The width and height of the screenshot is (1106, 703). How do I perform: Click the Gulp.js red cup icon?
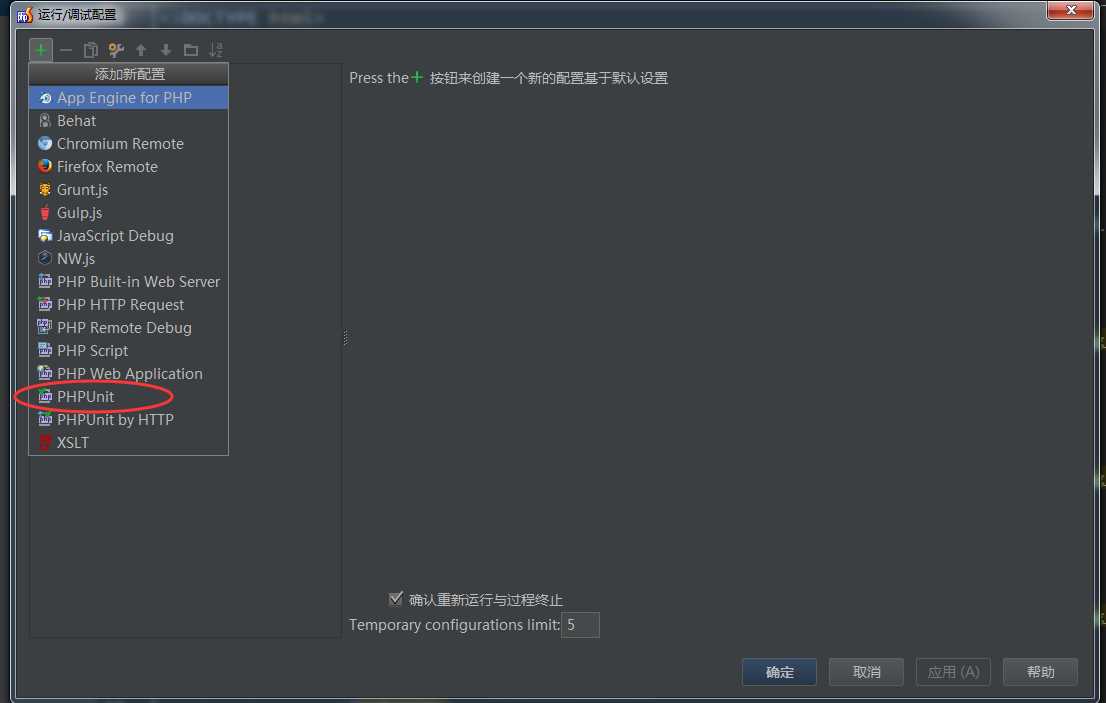click(x=45, y=213)
